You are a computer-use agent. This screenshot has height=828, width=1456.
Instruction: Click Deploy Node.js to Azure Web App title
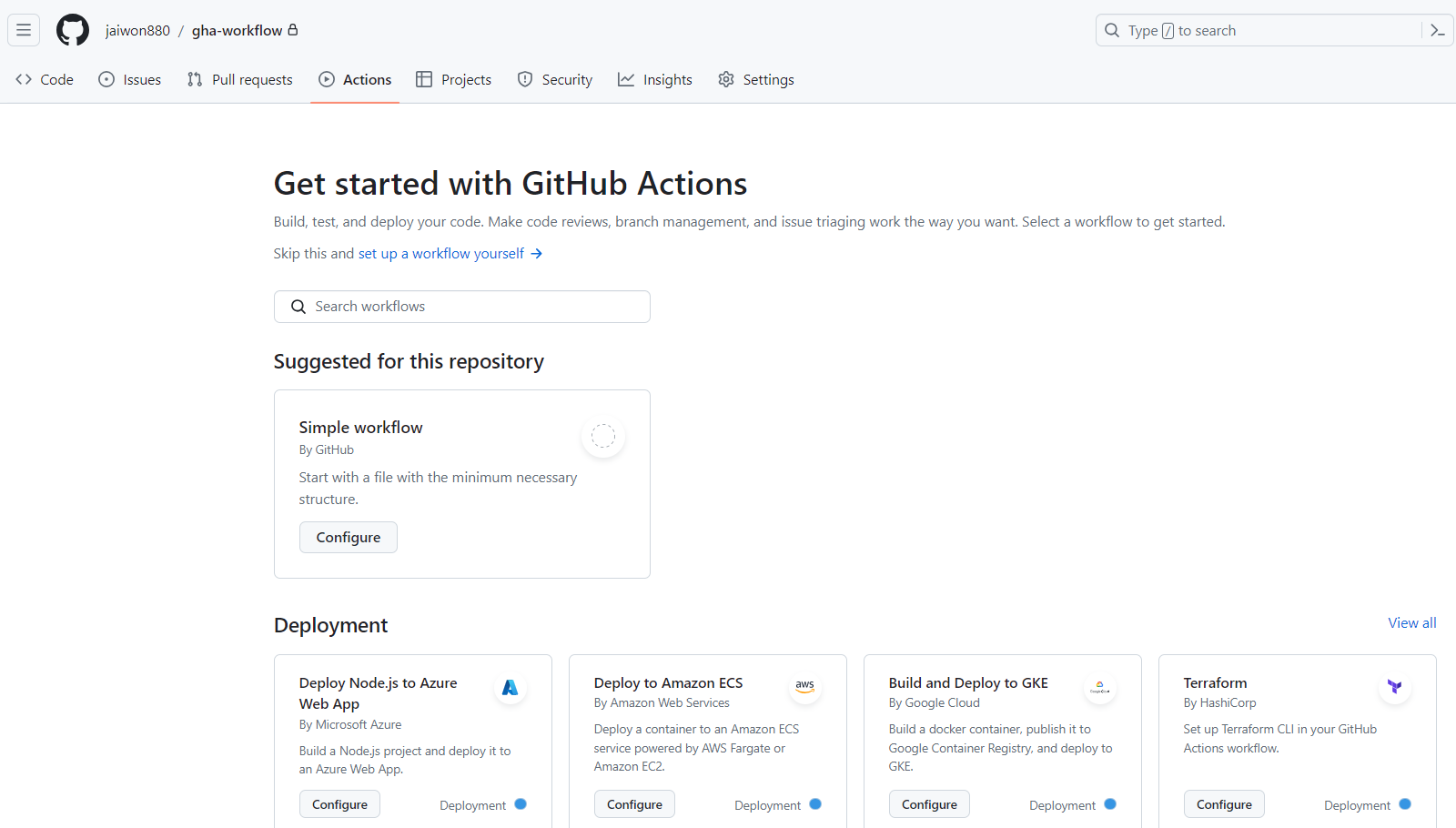coord(379,693)
